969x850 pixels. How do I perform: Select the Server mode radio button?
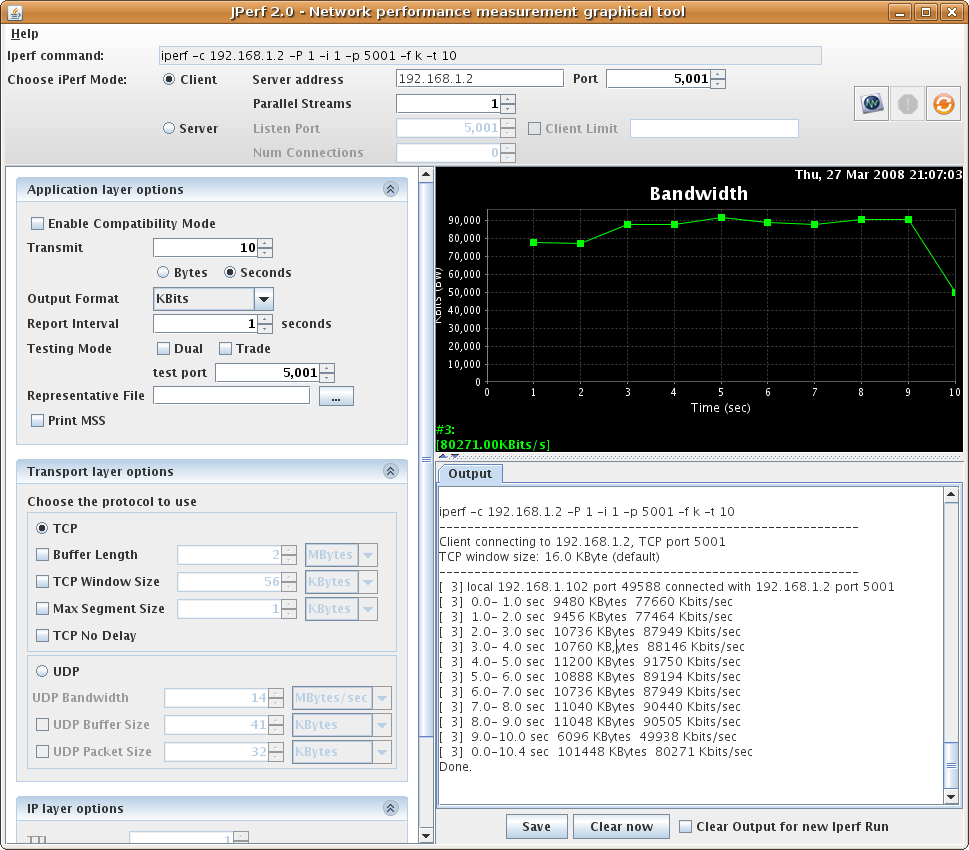pos(169,128)
